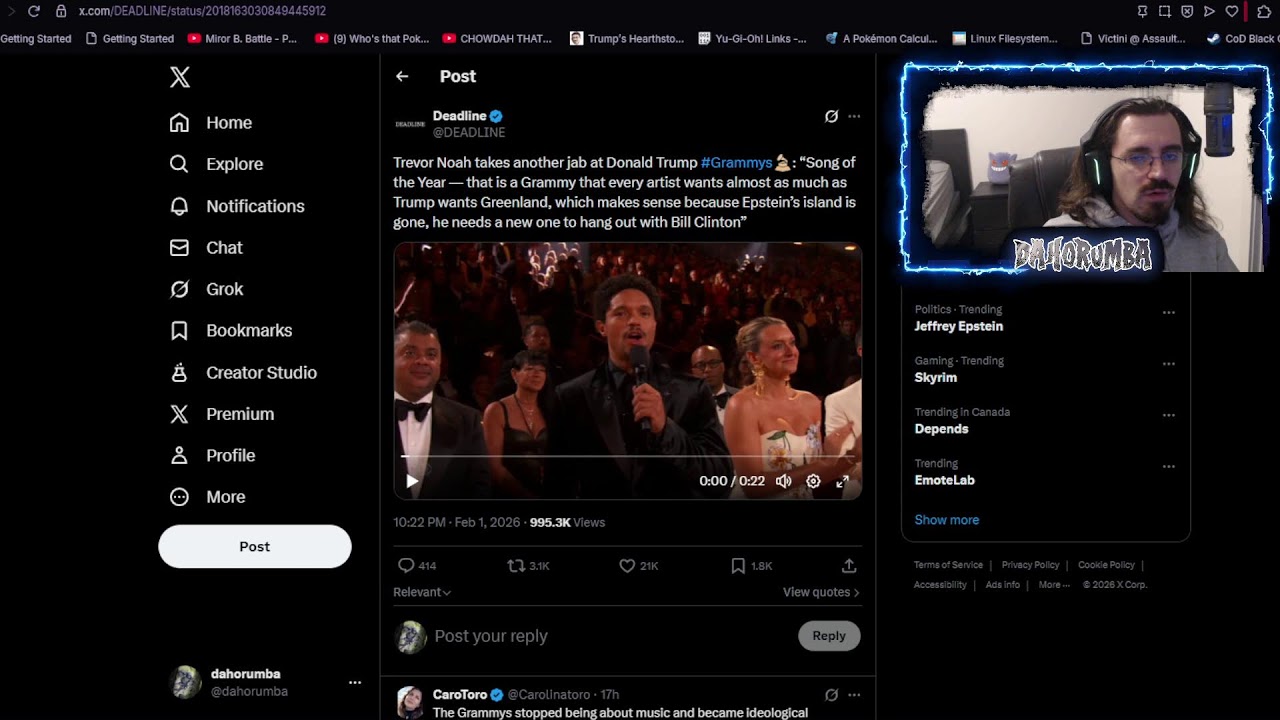Mute the video with the speaker icon
This screenshot has height=720, width=1280.
(784, 481)
